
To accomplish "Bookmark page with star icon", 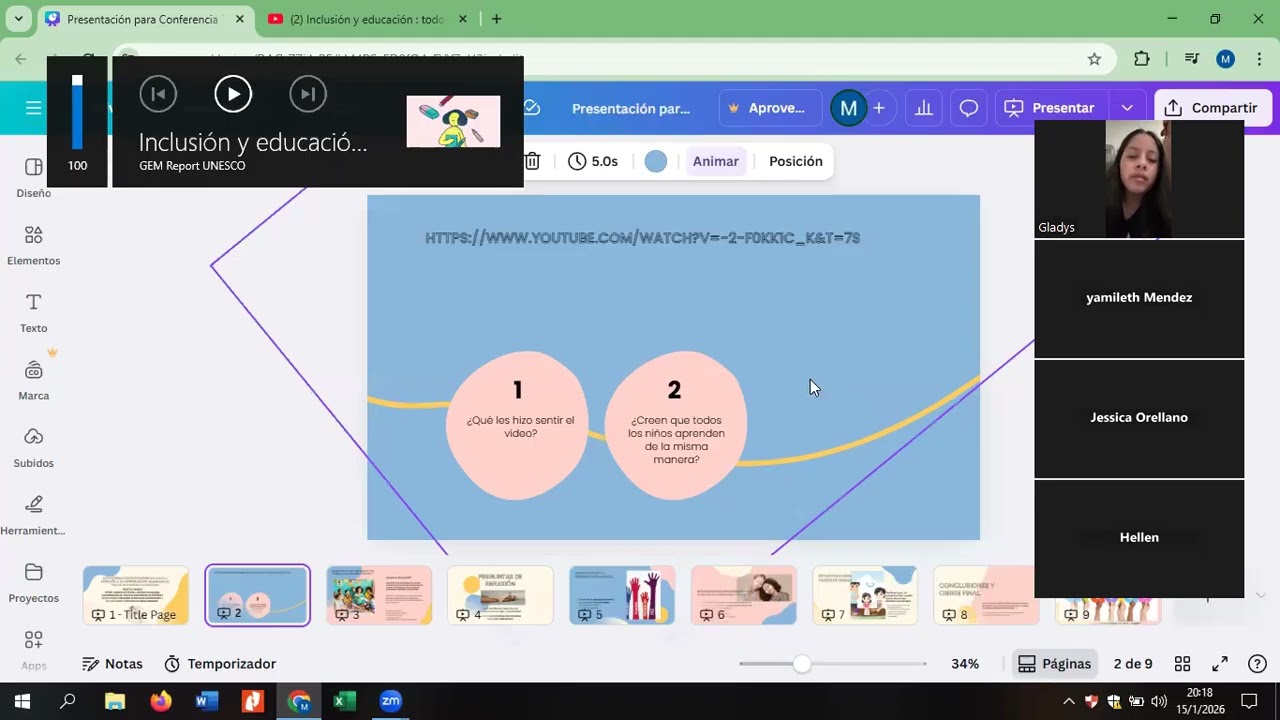I will coord(1094,59).
